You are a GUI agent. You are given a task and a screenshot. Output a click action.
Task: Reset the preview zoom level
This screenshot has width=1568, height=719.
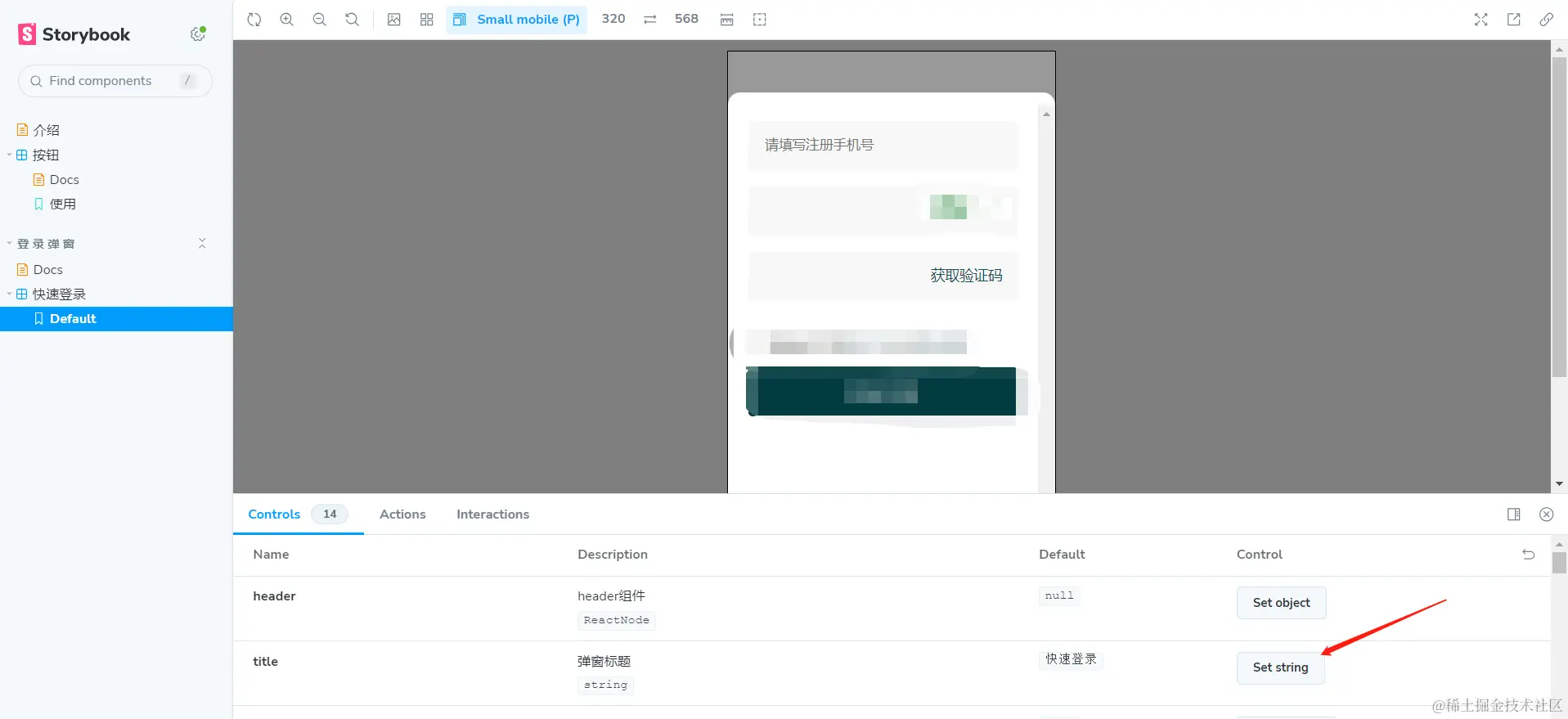pyautogui.click(x=353, y=20)
